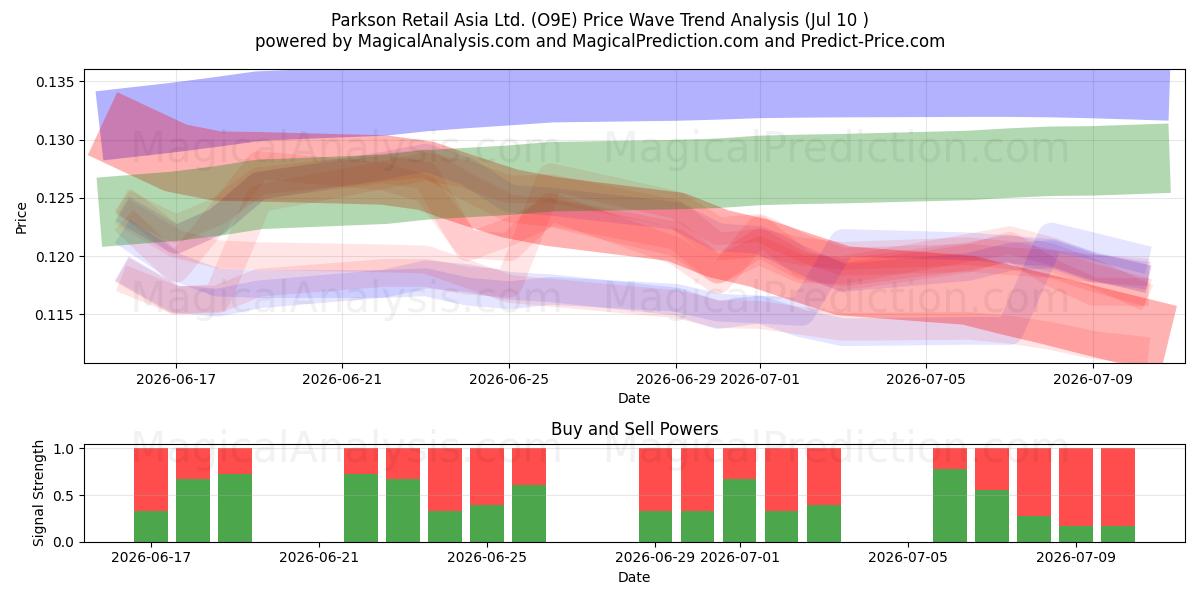Click 2026-06-29 on the price chart axis
This screenshot has height=600, width=1200.
click(x=675, y=379)
